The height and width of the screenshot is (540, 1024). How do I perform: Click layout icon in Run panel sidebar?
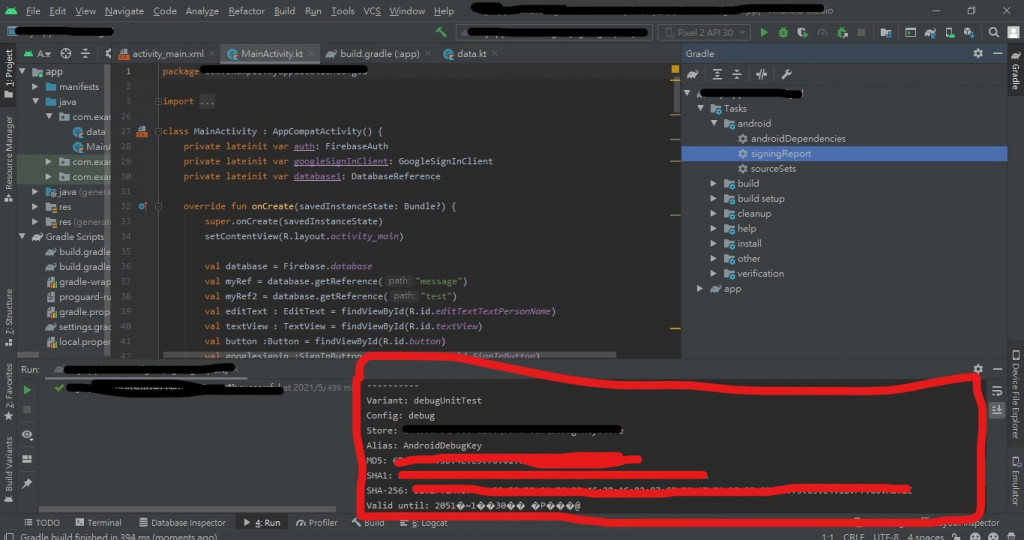coord(27,459)
